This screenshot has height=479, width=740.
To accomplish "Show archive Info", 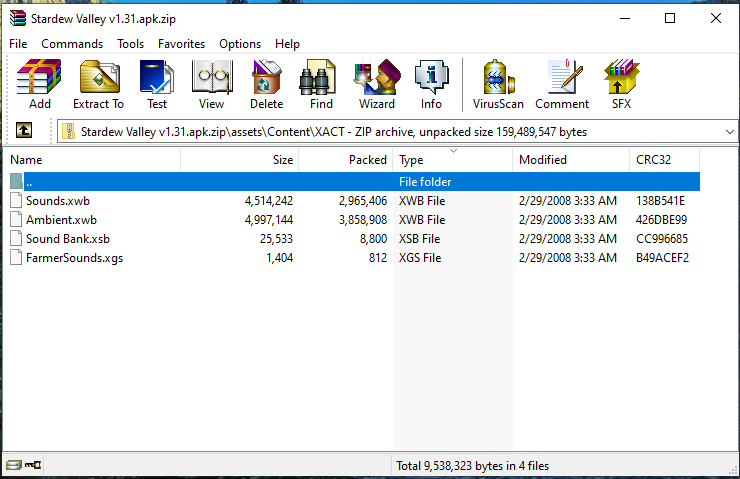I will [x=431, y=84].
